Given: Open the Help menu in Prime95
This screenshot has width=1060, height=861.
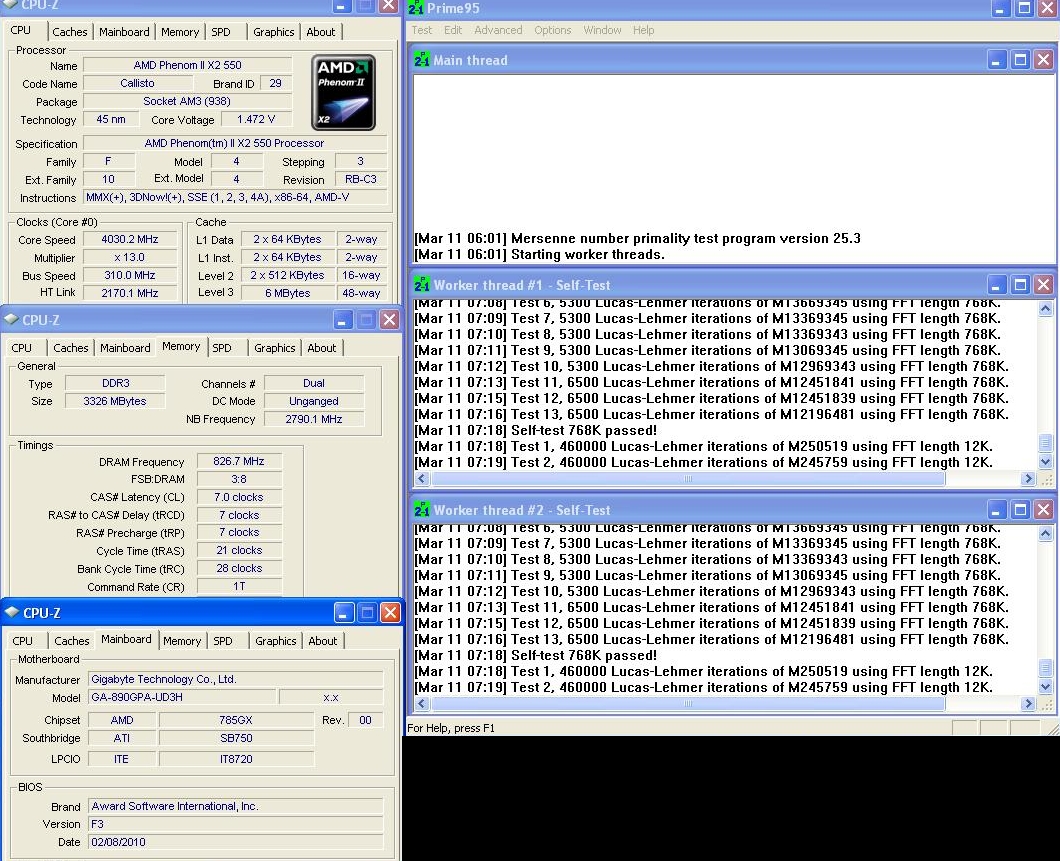Looking at the screenshot, I should (x=643, y=30).
